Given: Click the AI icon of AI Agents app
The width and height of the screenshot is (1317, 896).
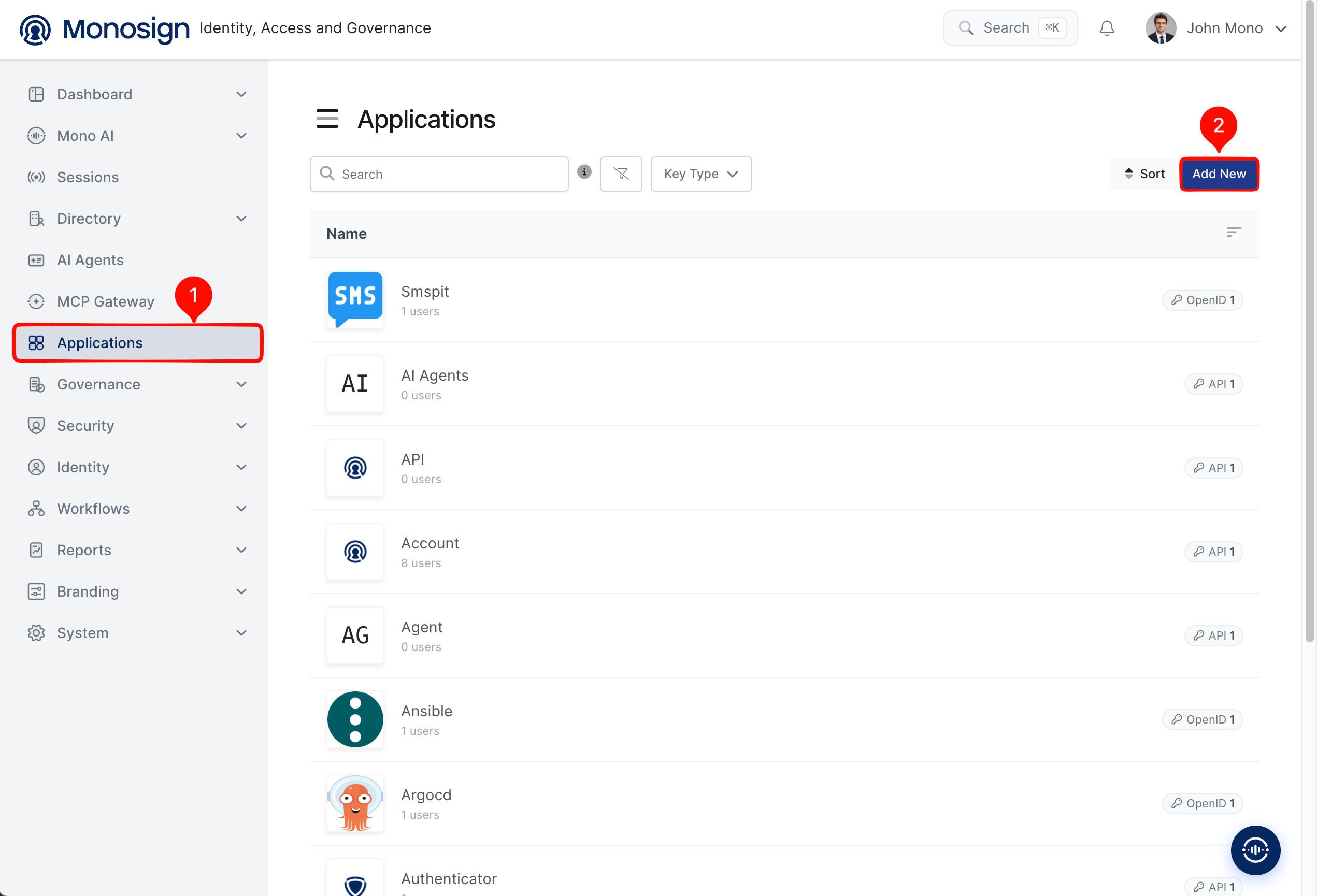Looking at the screenshot, I should click(x=355, y=384).
